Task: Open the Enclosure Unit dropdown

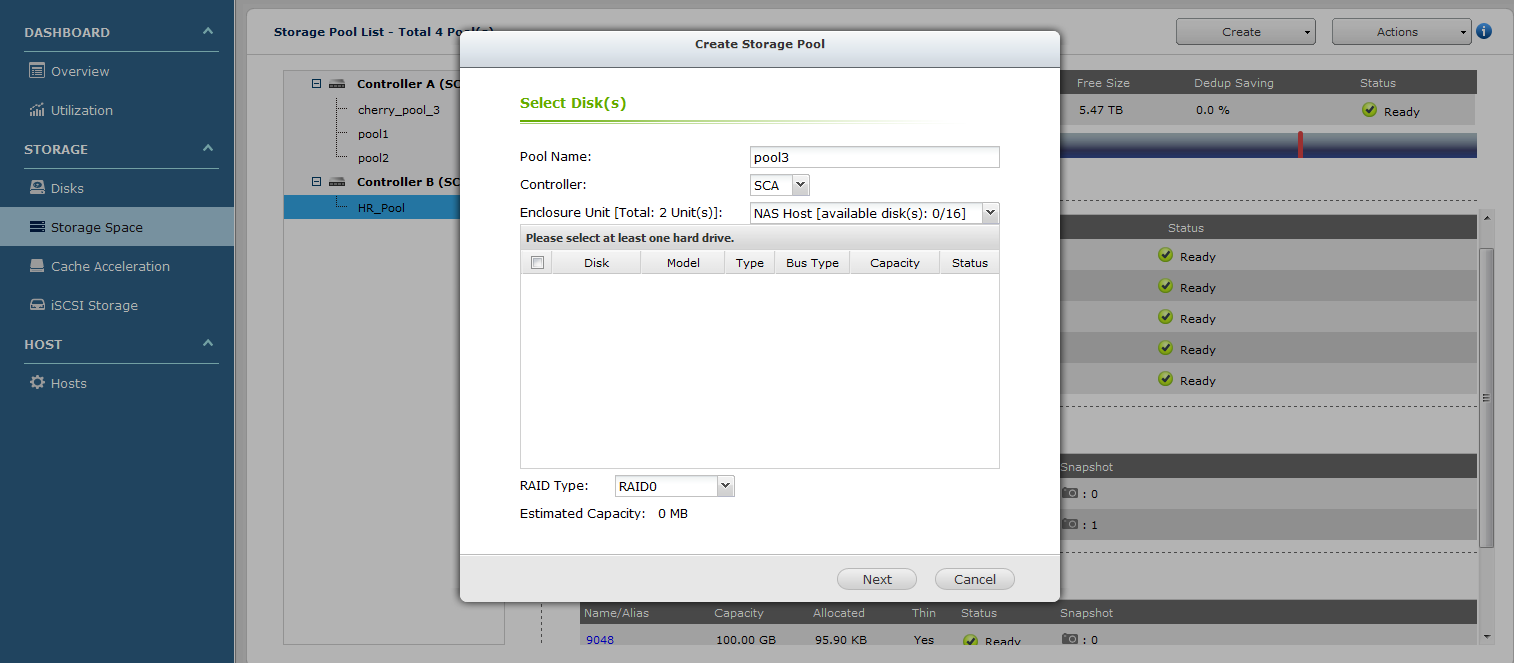Action: (x=990, y=213)
